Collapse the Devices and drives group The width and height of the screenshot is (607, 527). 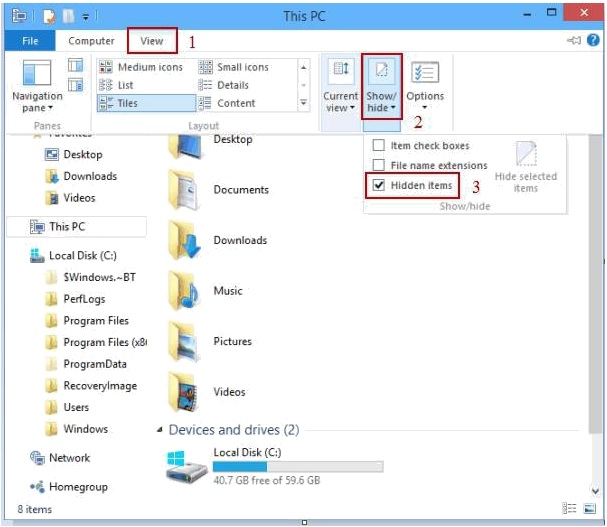160,430
